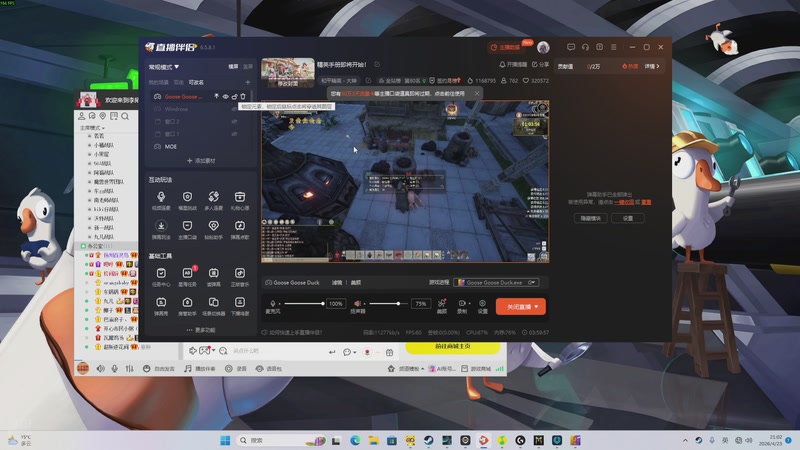The height and width of the screenshot is (450, 800).
Task: Open the 滤镜 filter tab
Action: pos(337,282)
